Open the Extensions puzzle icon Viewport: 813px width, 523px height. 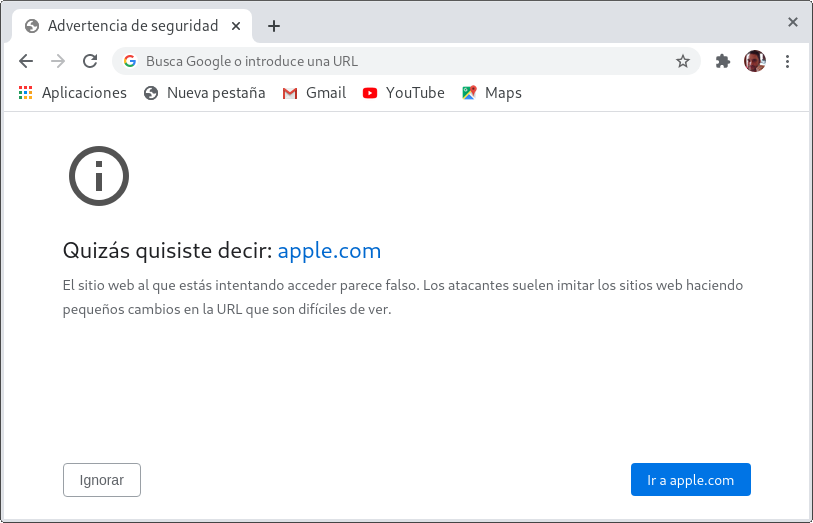coord(722,61)
